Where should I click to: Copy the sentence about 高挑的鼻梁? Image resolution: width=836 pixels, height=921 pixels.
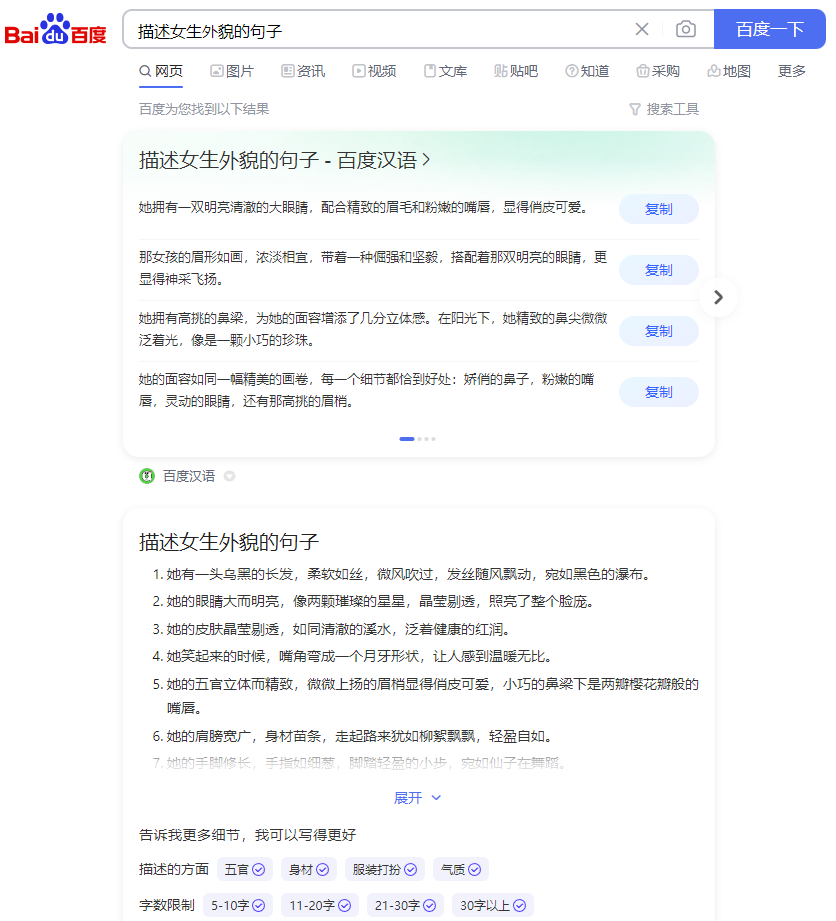pyautogui.click(x=659, y=331)
